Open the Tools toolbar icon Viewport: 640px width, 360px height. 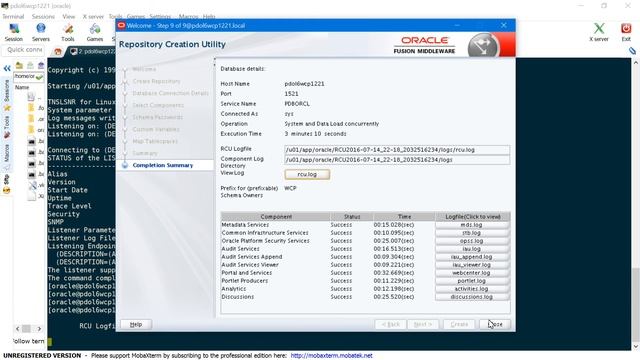(68, 32)
